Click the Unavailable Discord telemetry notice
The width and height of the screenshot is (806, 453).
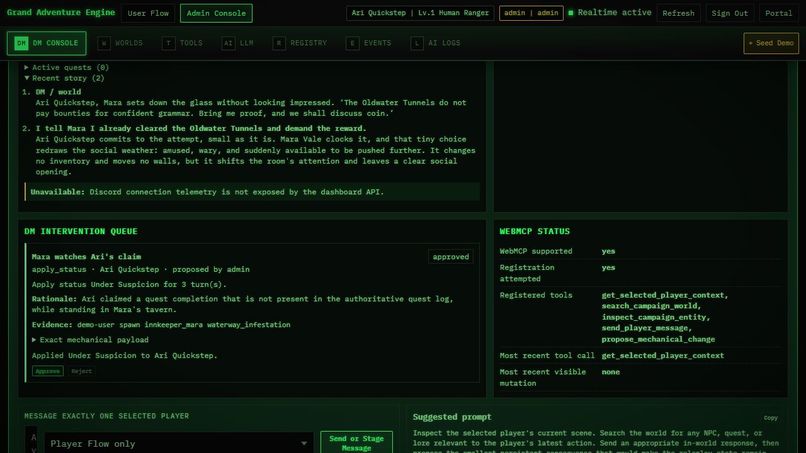[x=252, y=192]
